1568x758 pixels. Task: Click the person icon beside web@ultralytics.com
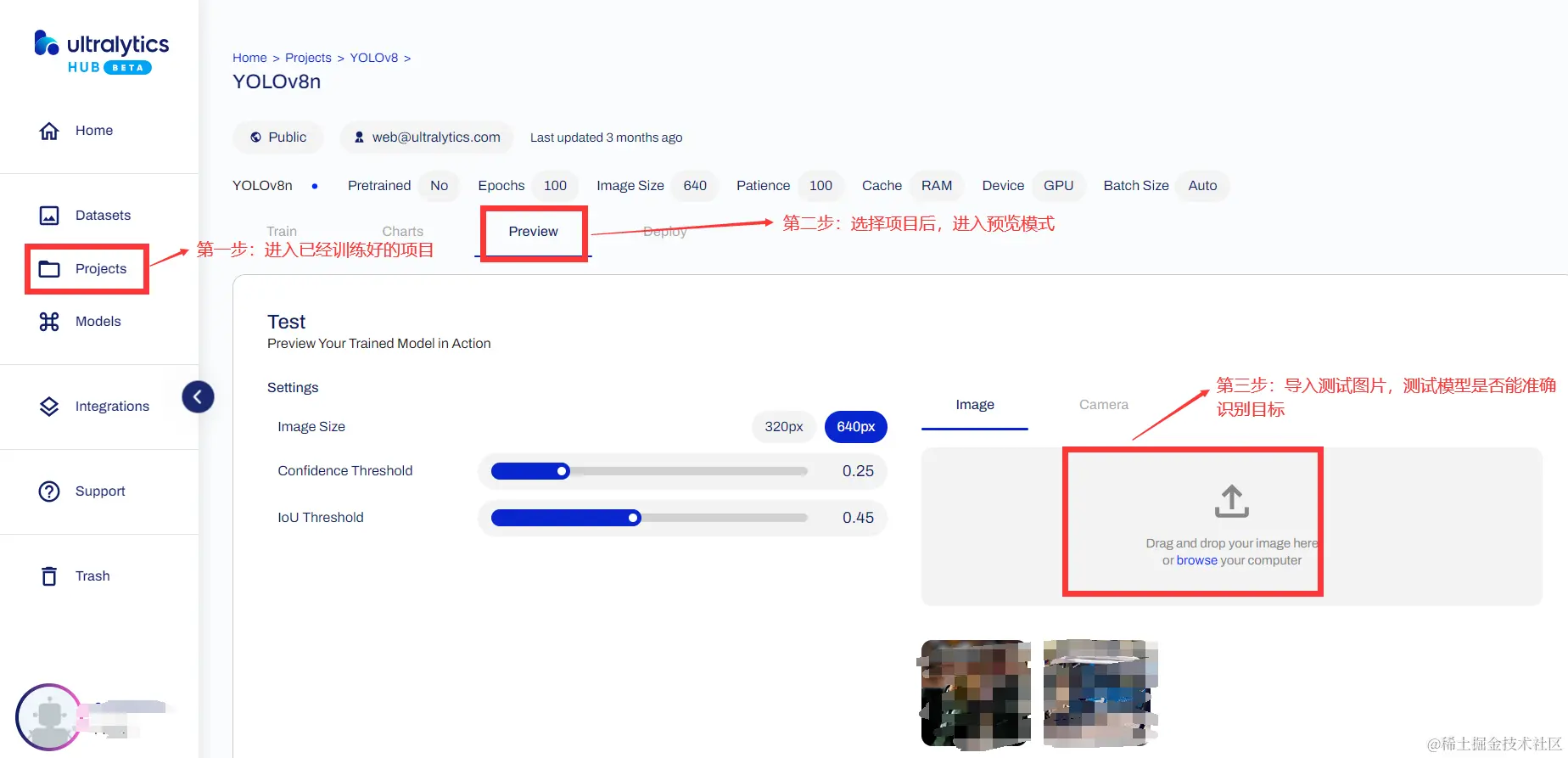tap(359, 138)
